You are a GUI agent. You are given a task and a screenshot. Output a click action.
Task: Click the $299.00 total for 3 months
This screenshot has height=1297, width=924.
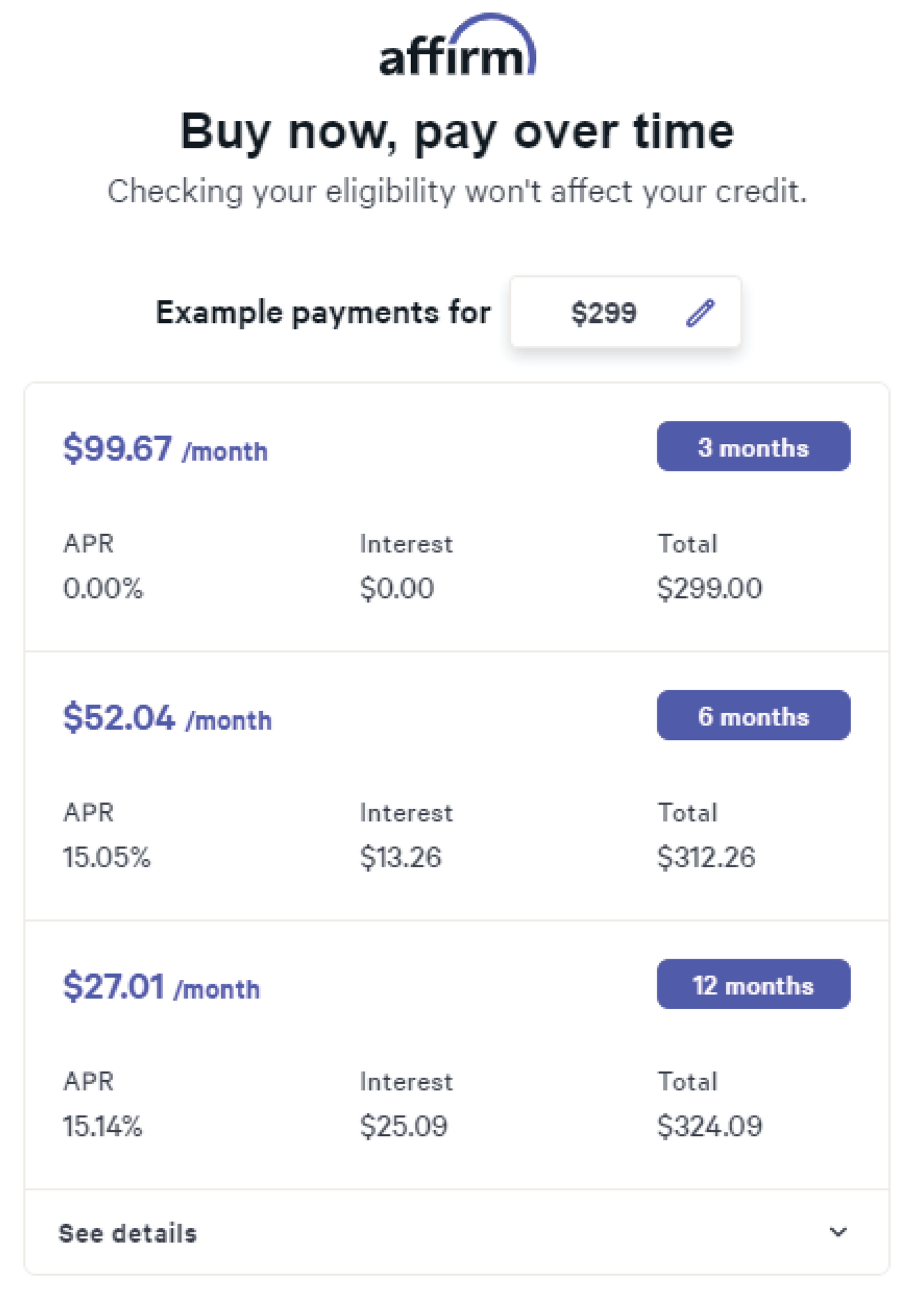pos(711,588)
